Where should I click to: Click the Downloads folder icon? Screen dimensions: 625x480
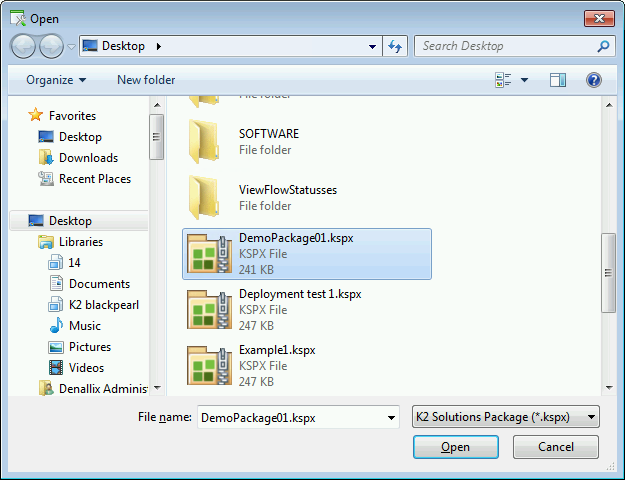tap(46, 157)
